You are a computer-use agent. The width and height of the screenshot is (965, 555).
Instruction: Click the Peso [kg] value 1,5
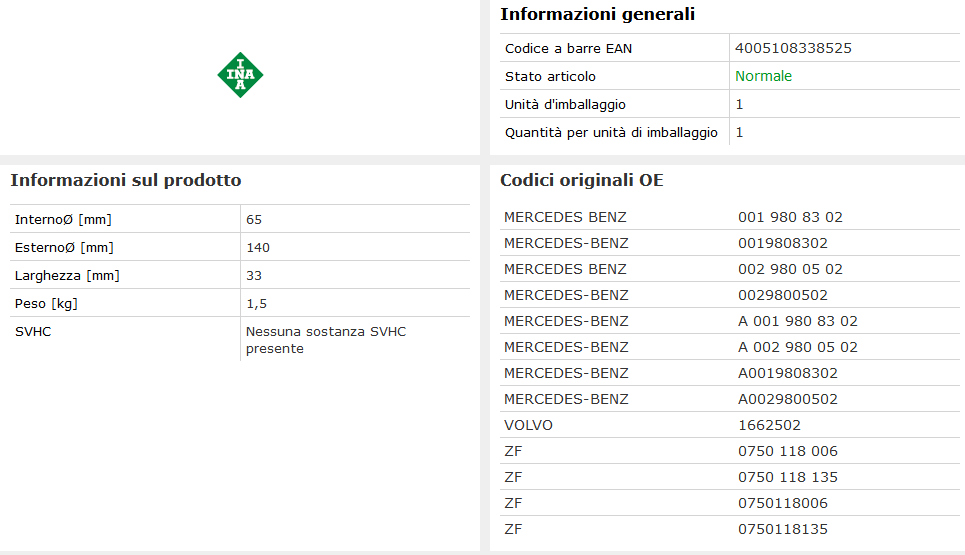pos(256,303)
